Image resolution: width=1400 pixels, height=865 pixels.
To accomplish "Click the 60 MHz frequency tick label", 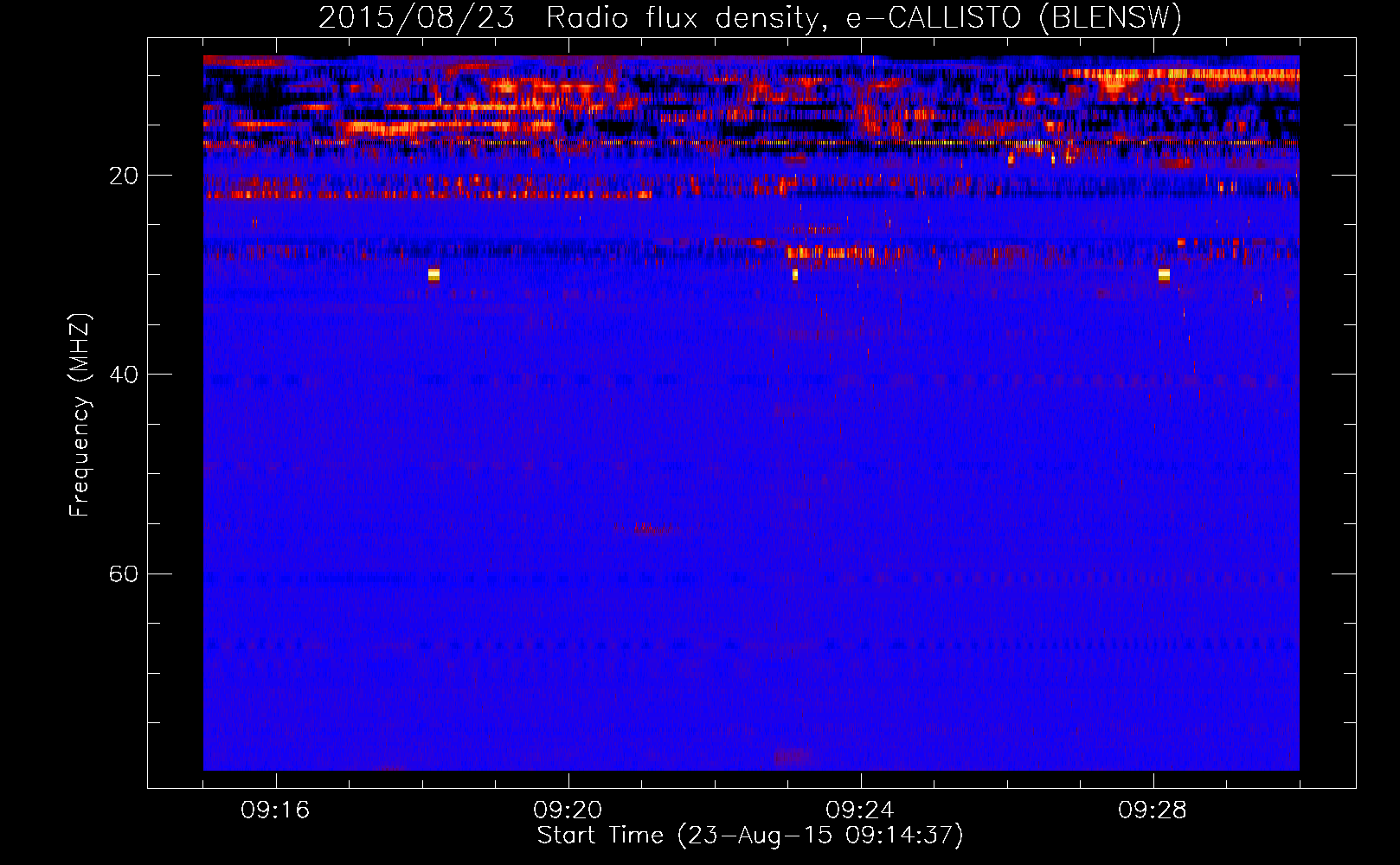I will click(x=124, y=574).
